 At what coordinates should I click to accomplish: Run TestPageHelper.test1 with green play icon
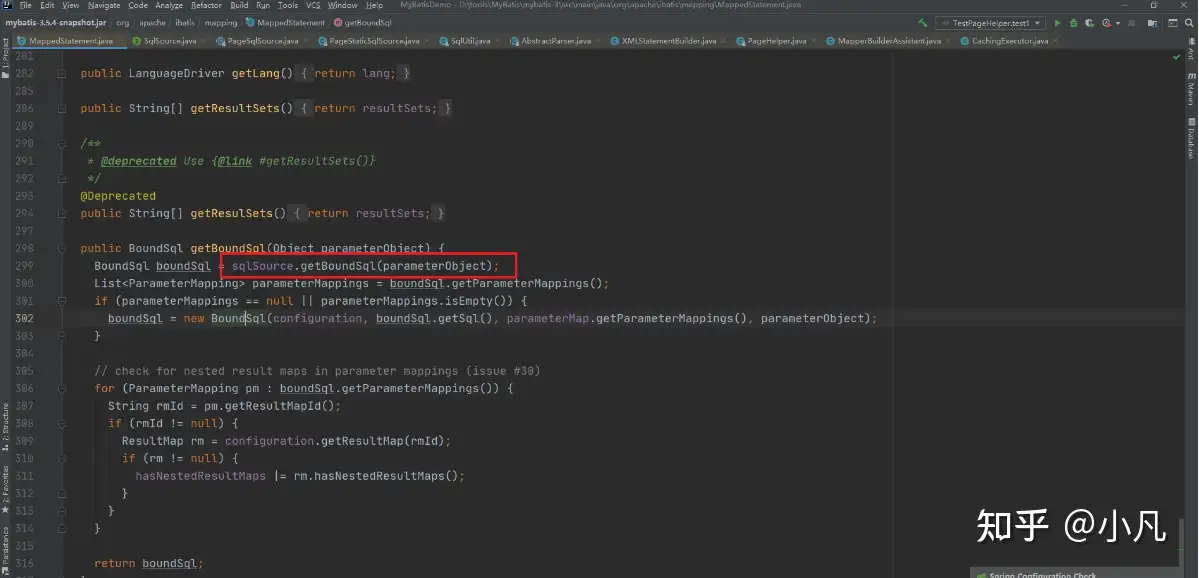pyautogui.click(x=1058, y=23)
